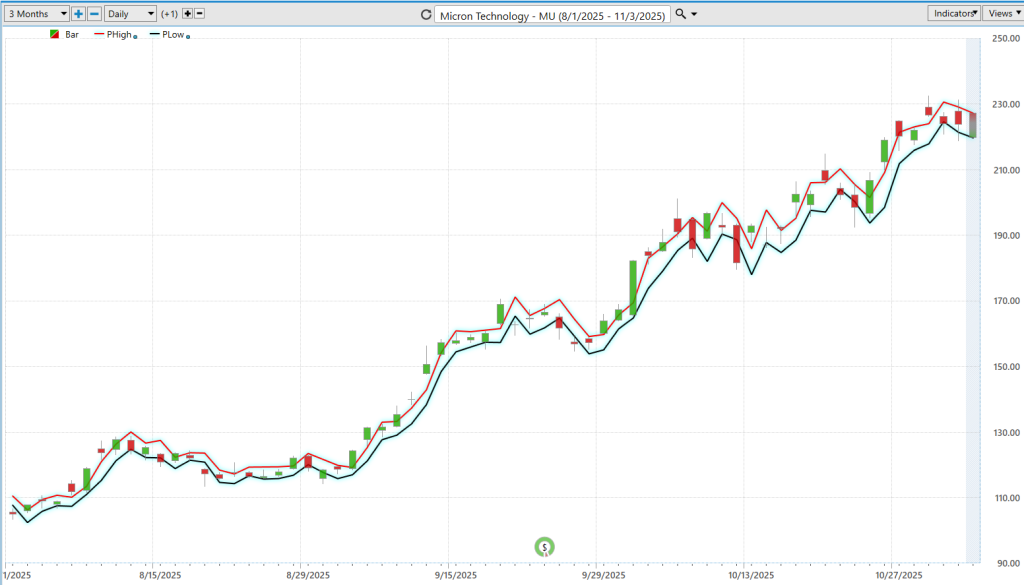Open the 3 Months time range dropdown
Viewport: 1024px width, 585px height.
coord(36,14)
